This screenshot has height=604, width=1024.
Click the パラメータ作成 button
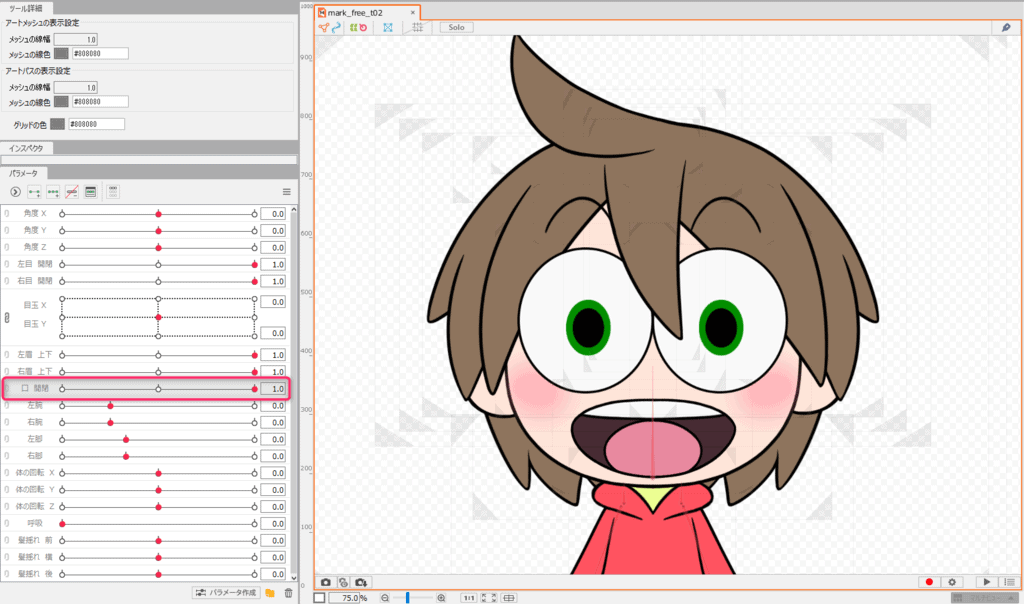225,593
